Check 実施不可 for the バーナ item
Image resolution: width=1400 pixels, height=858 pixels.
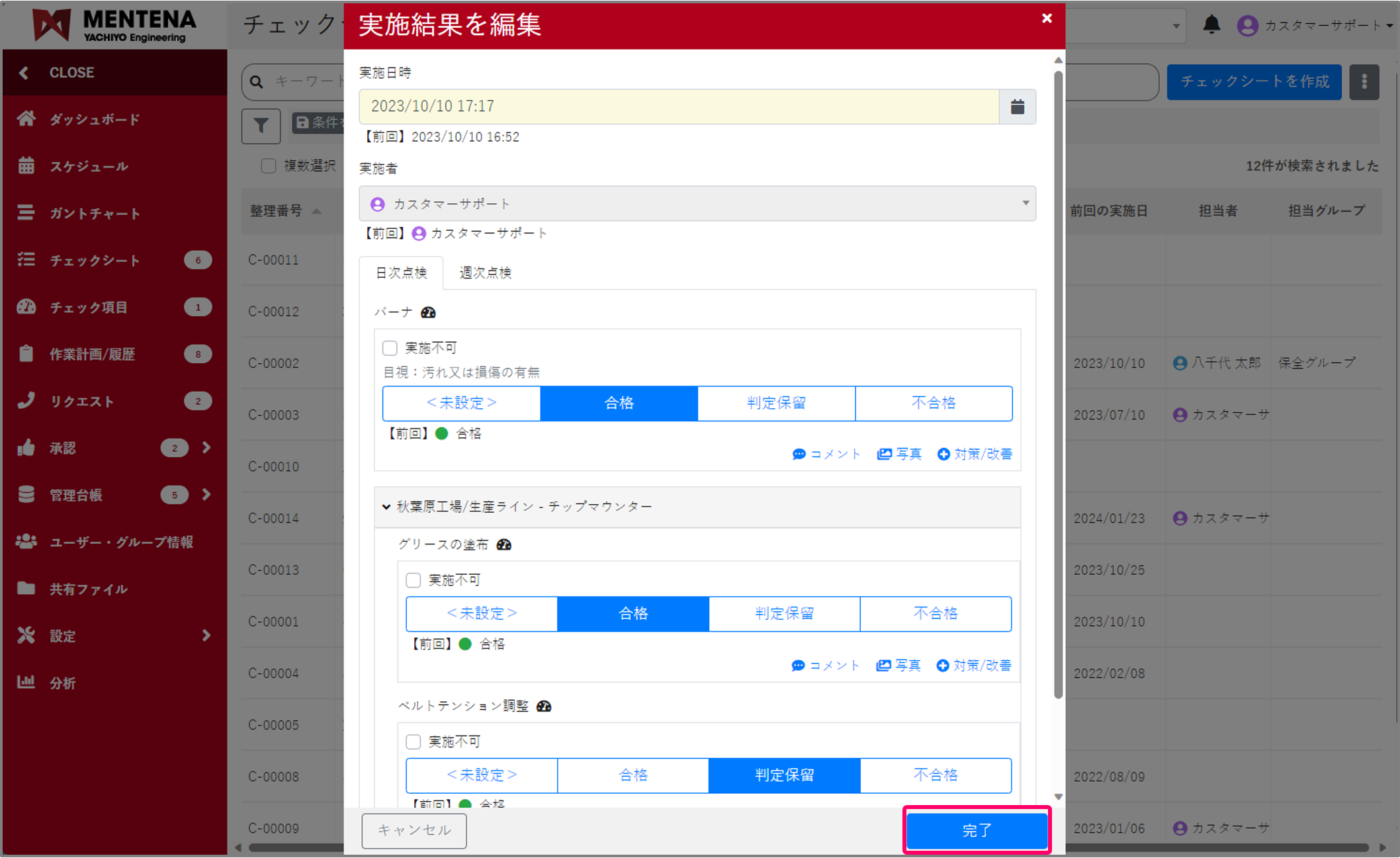(390, 348)
